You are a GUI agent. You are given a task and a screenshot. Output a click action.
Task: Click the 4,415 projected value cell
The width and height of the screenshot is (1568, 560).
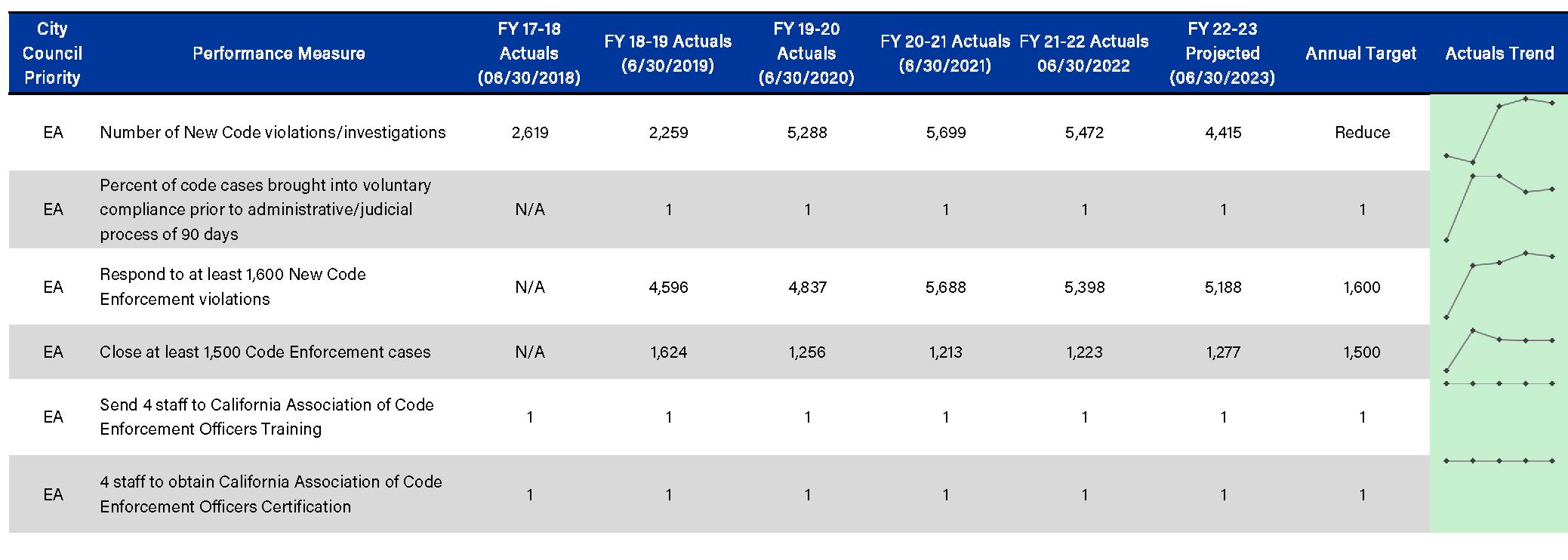click(1223, 133)
